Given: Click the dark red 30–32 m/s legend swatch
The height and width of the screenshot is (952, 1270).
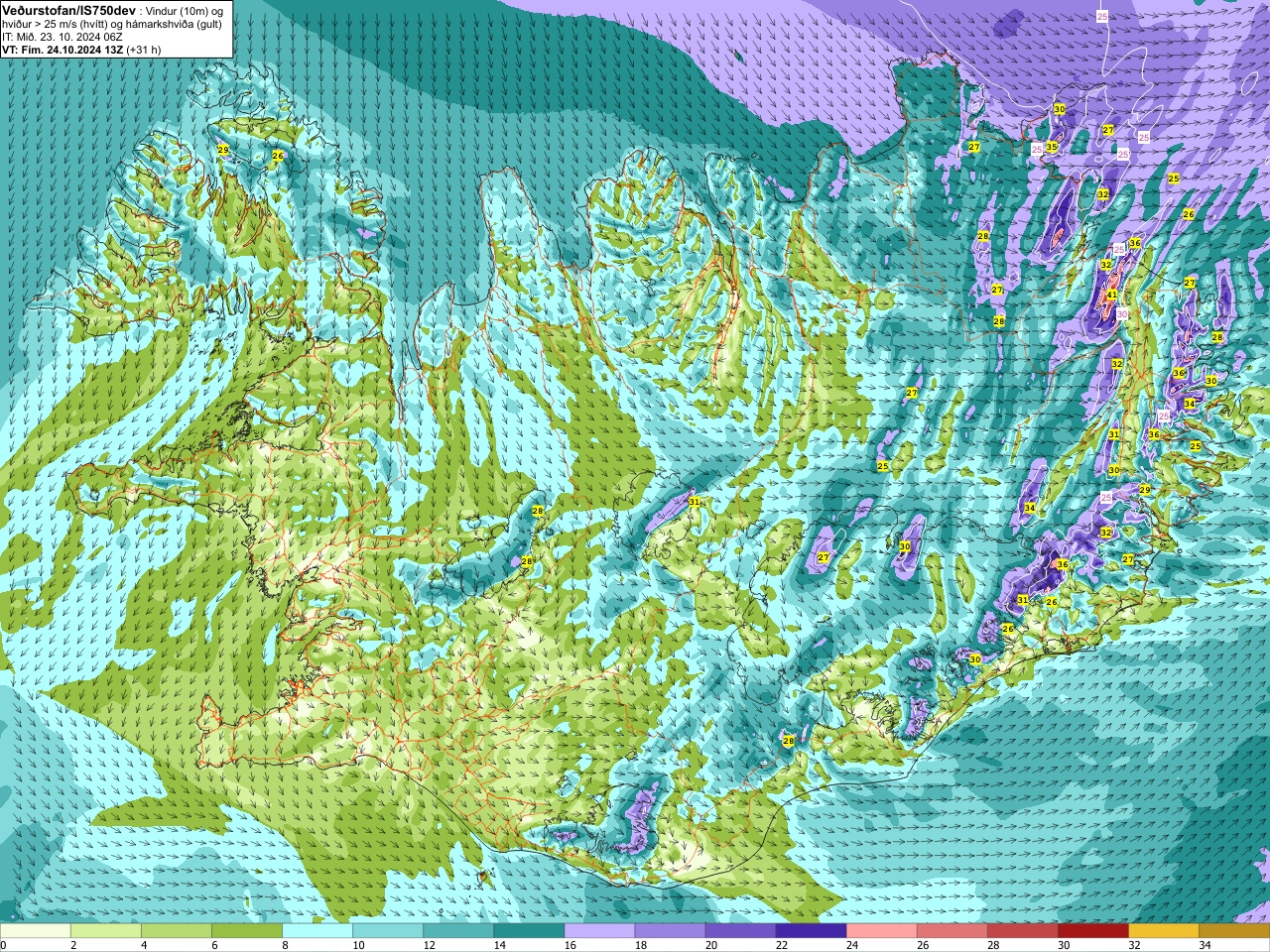Looking at the screenshot, I should 1092,931.
